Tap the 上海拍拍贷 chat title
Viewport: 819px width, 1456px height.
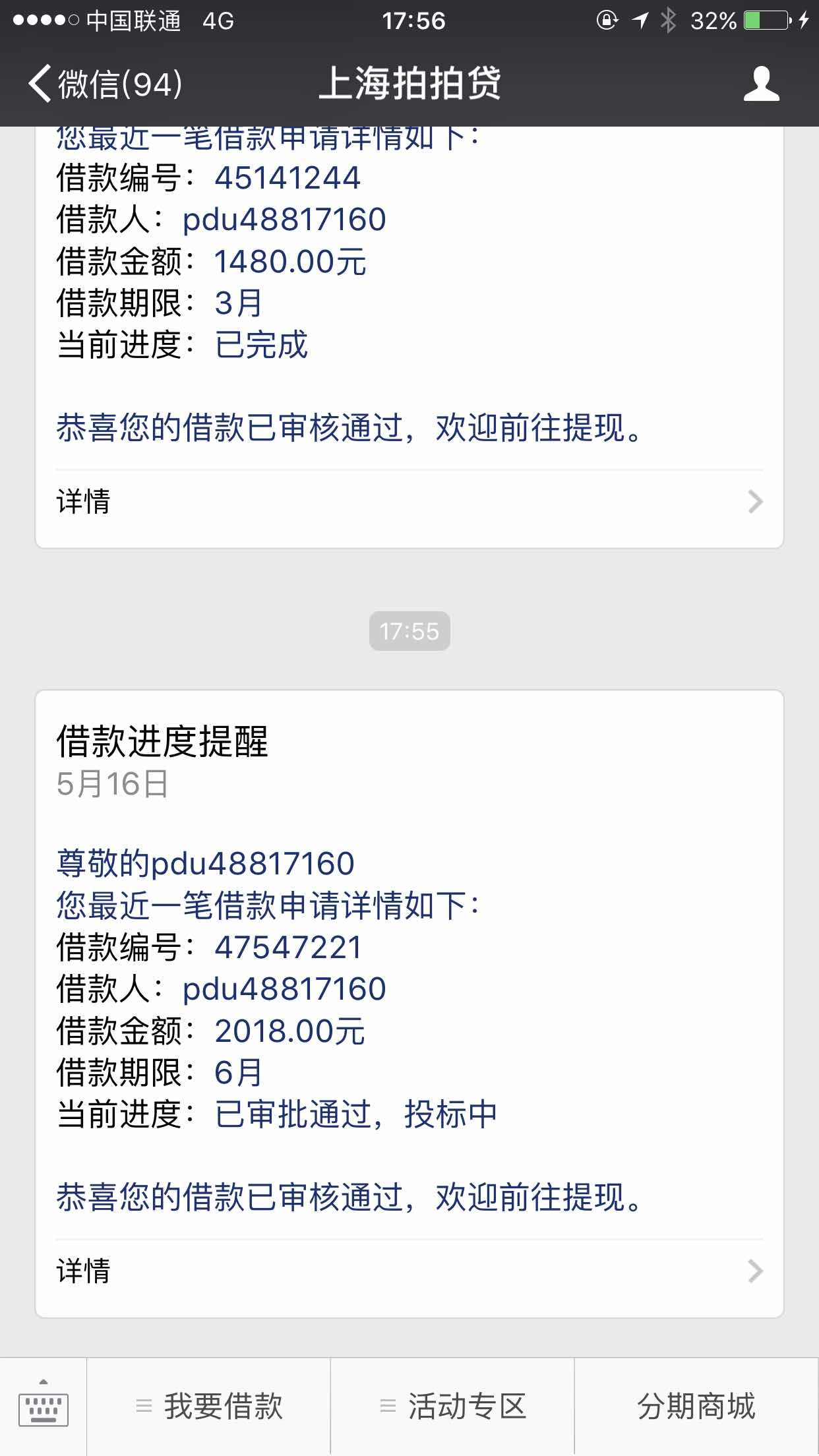409,84
